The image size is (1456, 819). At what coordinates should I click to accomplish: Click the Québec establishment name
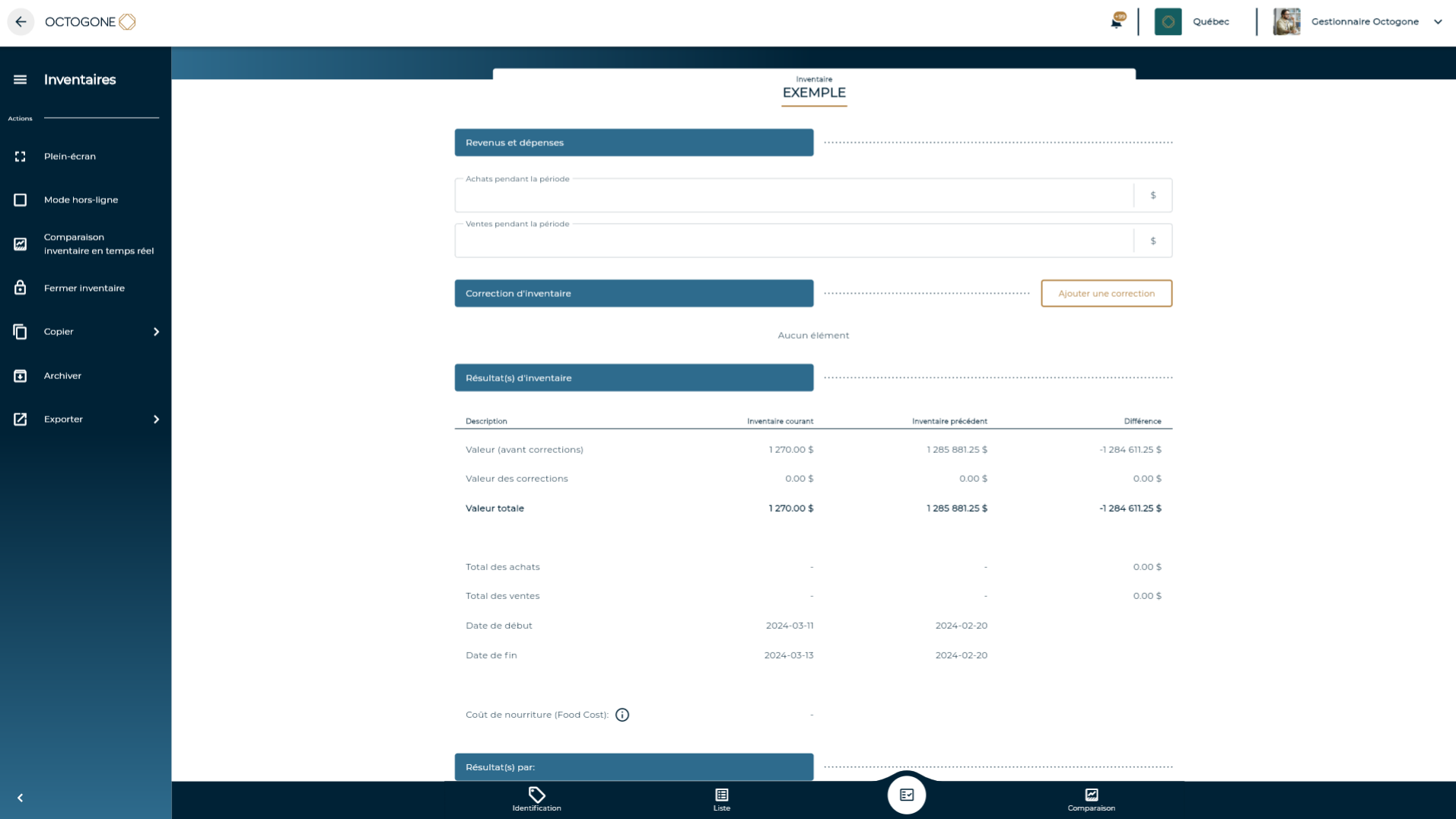[x=1210, y=21]
